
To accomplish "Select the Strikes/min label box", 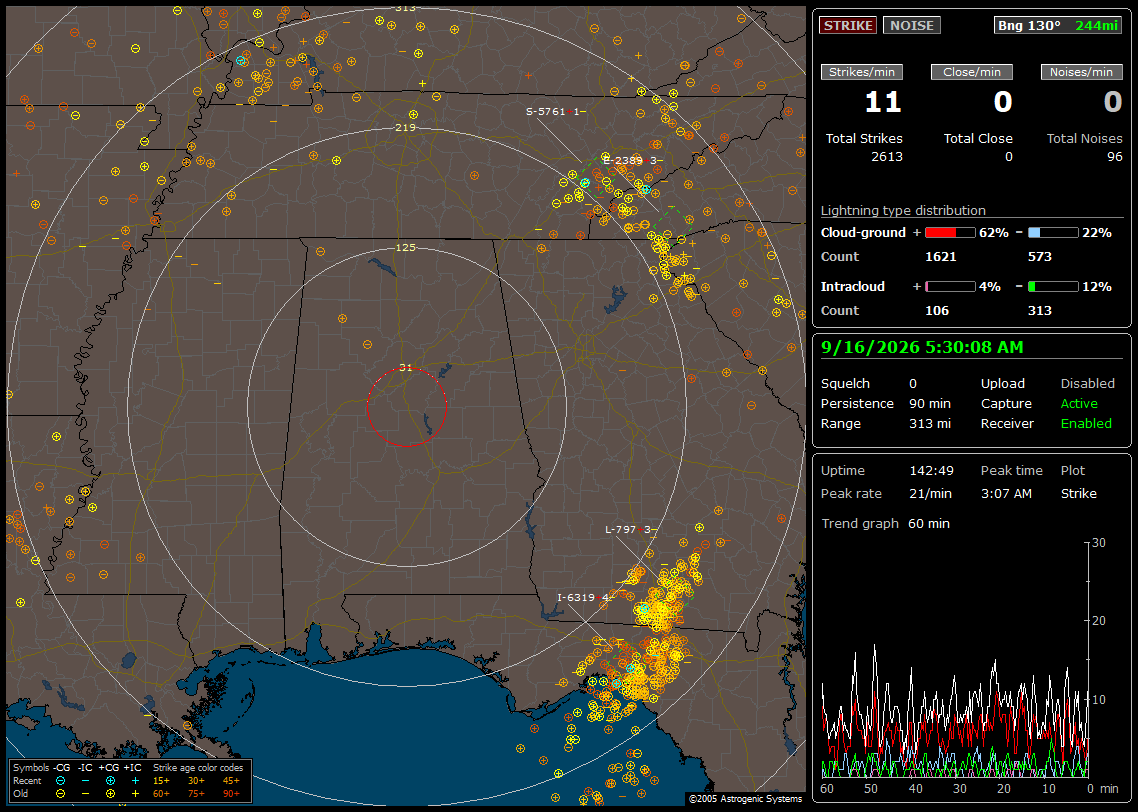I will click(x=861, y=72).
